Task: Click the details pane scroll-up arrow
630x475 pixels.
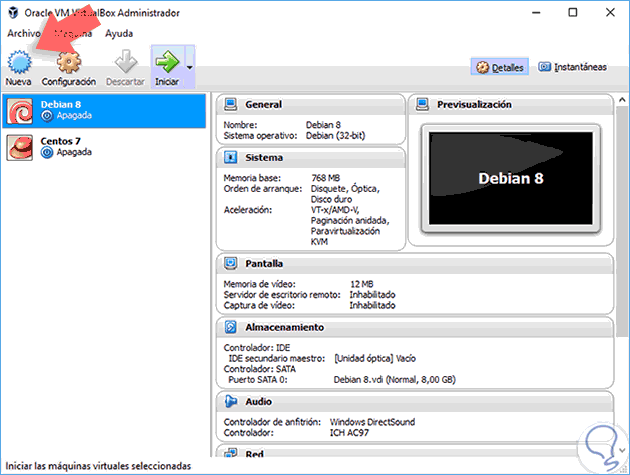Action: 622,99
